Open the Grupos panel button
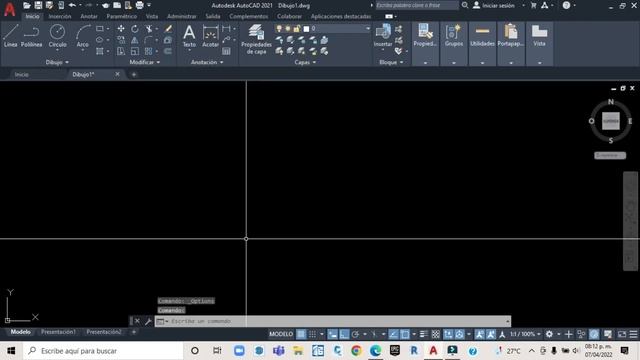 pyautogui.click(x=454, y=43)
